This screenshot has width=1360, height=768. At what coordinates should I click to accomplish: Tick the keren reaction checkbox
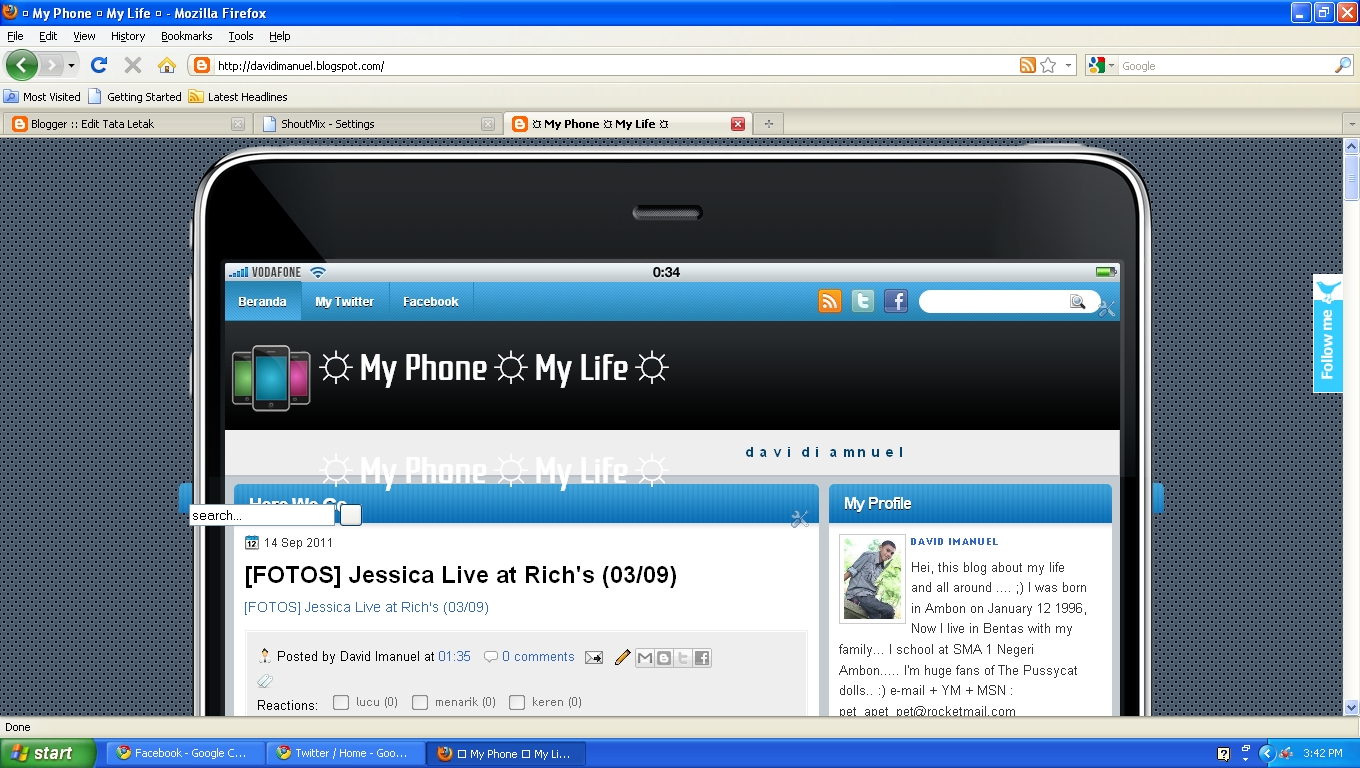tap(517, 702)
